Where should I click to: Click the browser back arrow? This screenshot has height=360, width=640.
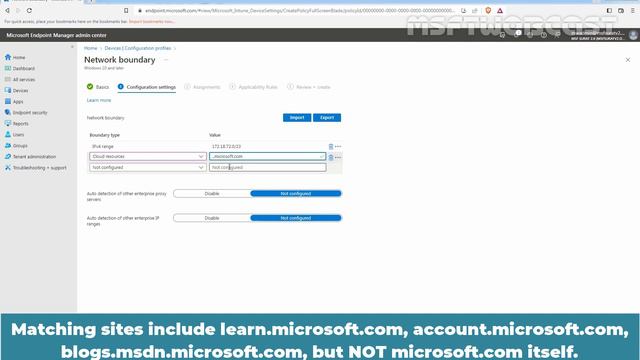pyautogui.click(x=7, y=11)
